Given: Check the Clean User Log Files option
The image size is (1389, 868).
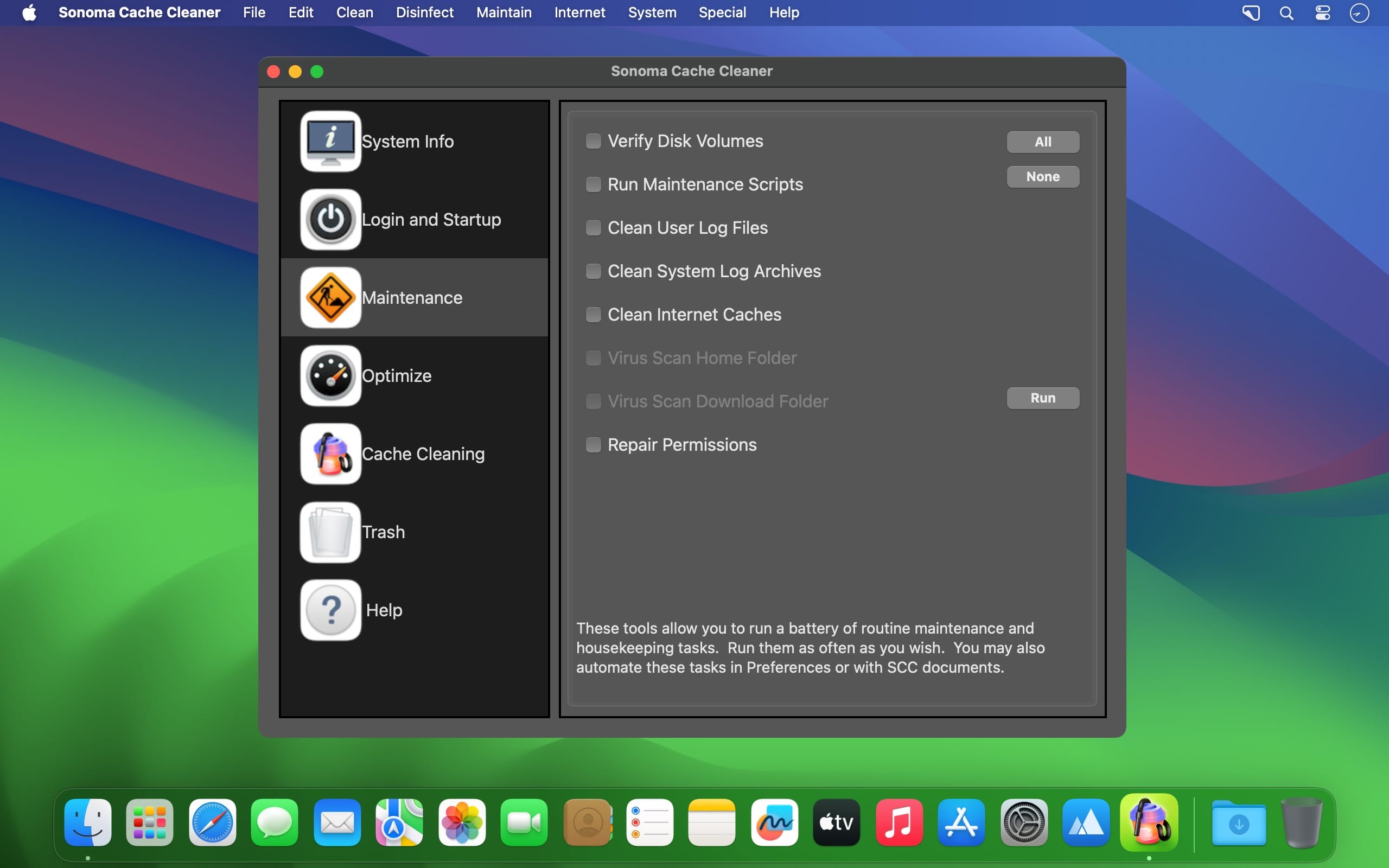Looking at the screenshot, I should pos(594,228).
